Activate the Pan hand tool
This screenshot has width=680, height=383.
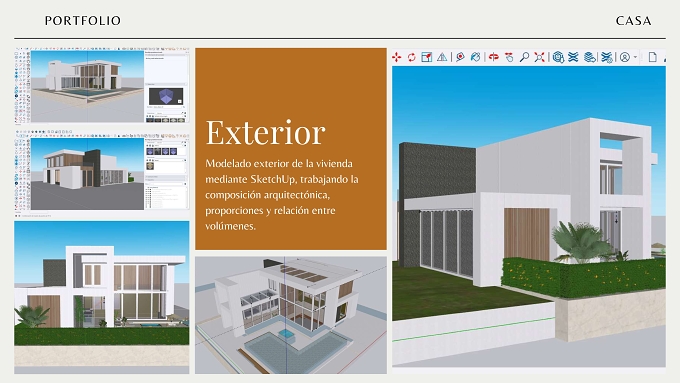pos(509,57)
